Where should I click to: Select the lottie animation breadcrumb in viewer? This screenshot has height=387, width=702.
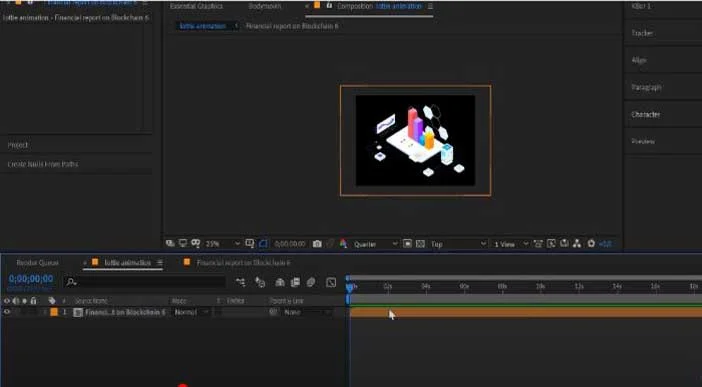pos(203,26)
